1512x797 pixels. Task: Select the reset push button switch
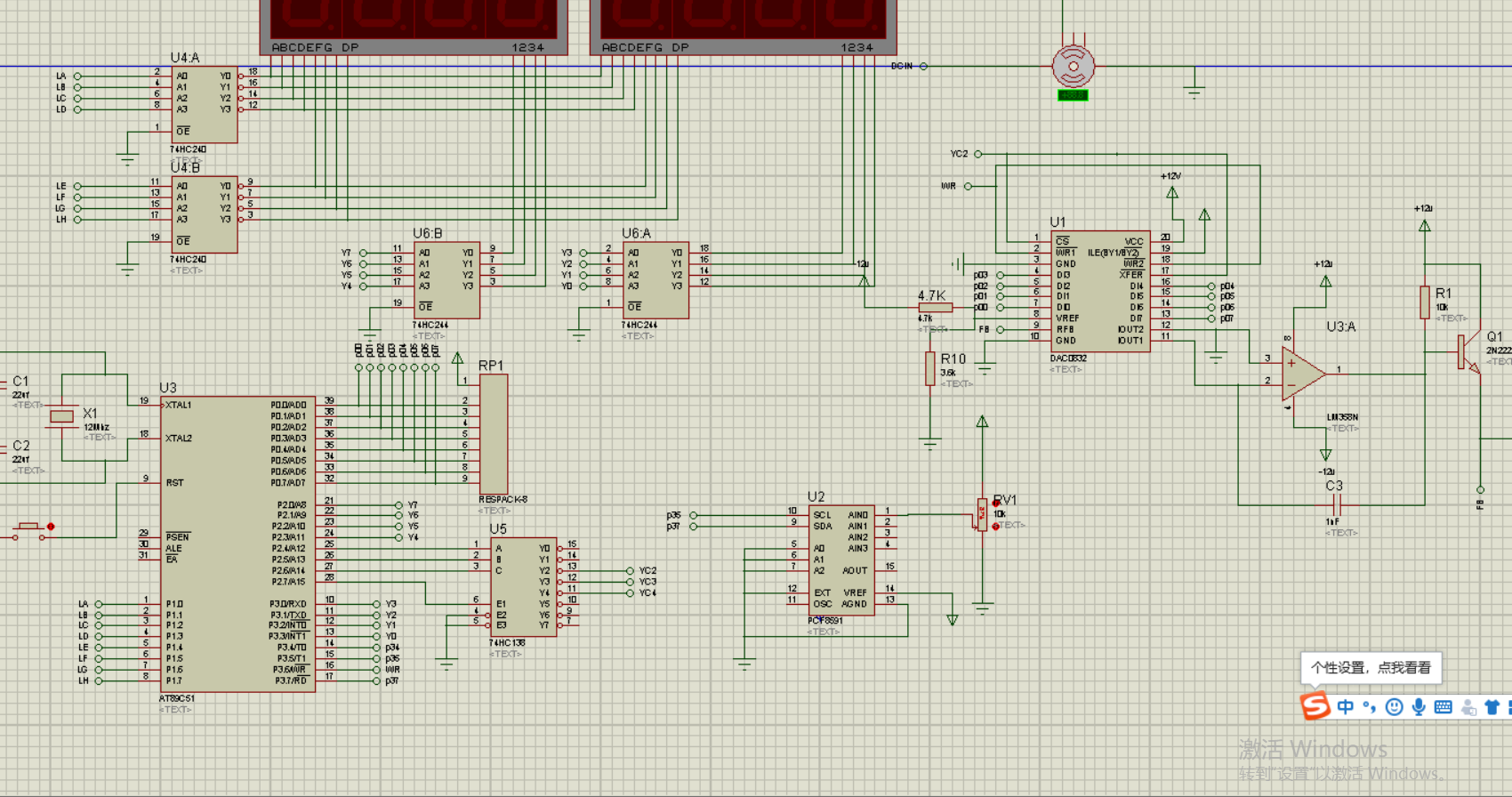point(29,531)
